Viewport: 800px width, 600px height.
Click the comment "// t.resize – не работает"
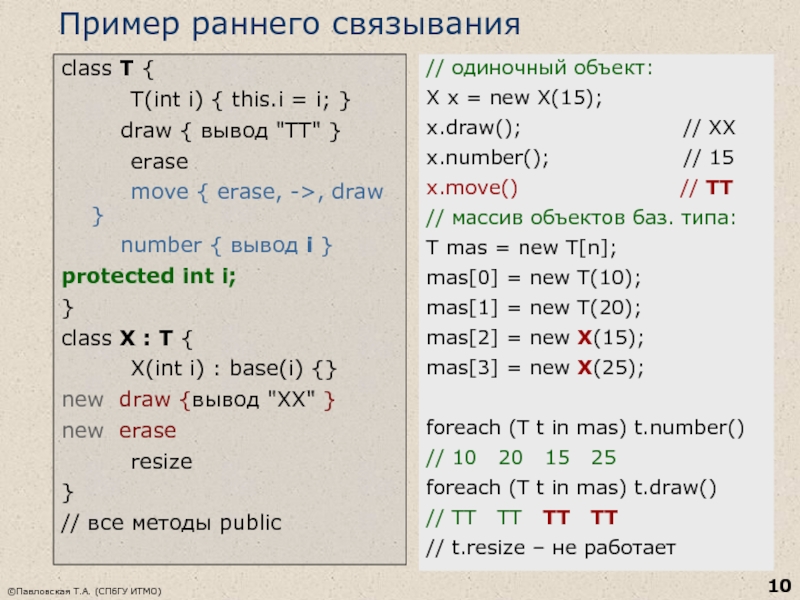pyautogui.click(x=551, y=548)
